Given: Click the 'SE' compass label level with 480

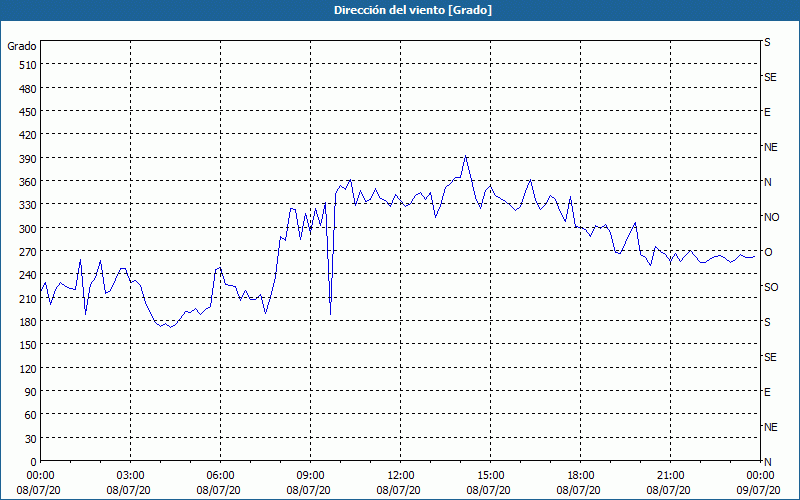Looking at the screenshot, I should (770, 77).
